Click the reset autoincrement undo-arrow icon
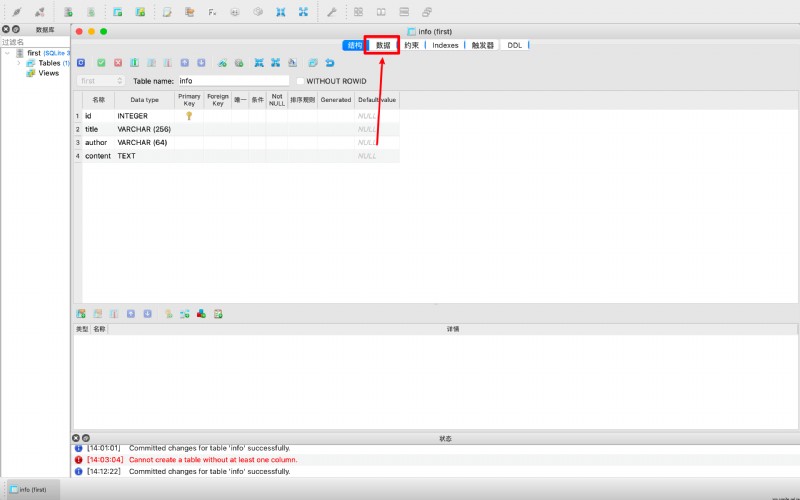Image resolution: width=800 pixels, height=500 pixels. coord(330,63)
